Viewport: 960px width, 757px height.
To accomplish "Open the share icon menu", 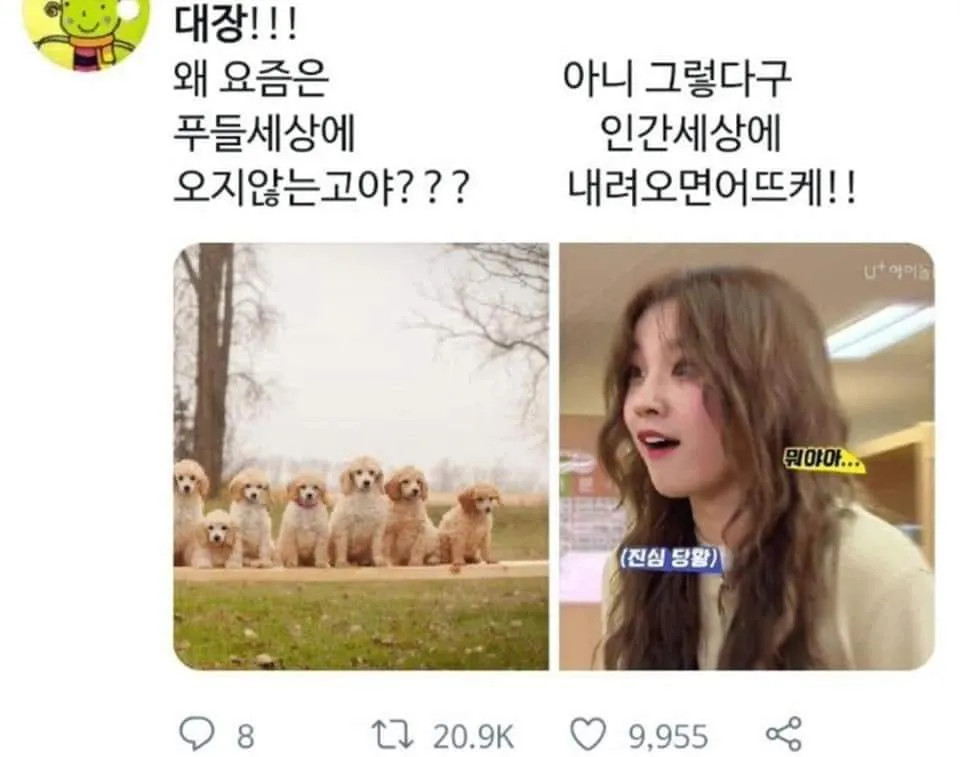I will tap(784, 734).
